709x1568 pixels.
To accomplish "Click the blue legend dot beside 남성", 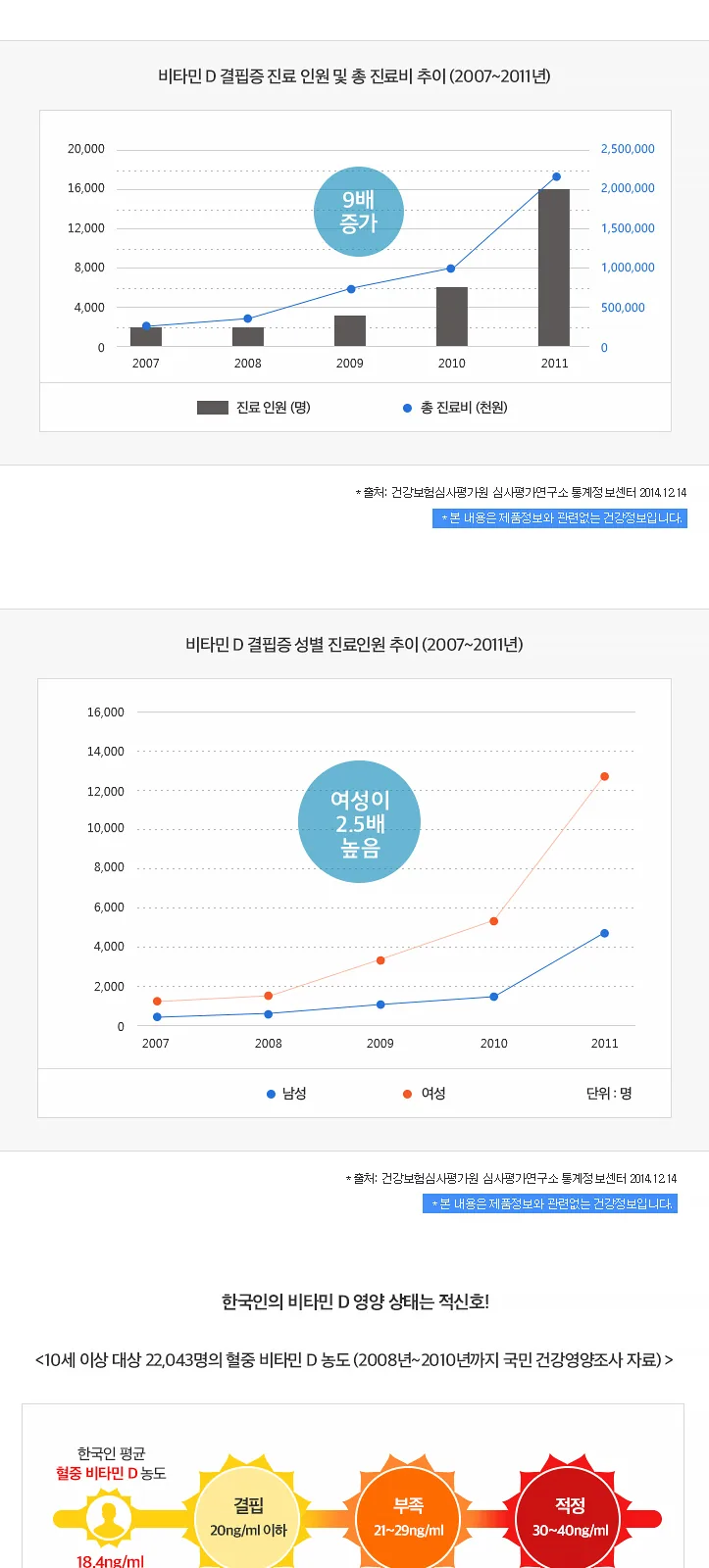I will click(271, 1094).
